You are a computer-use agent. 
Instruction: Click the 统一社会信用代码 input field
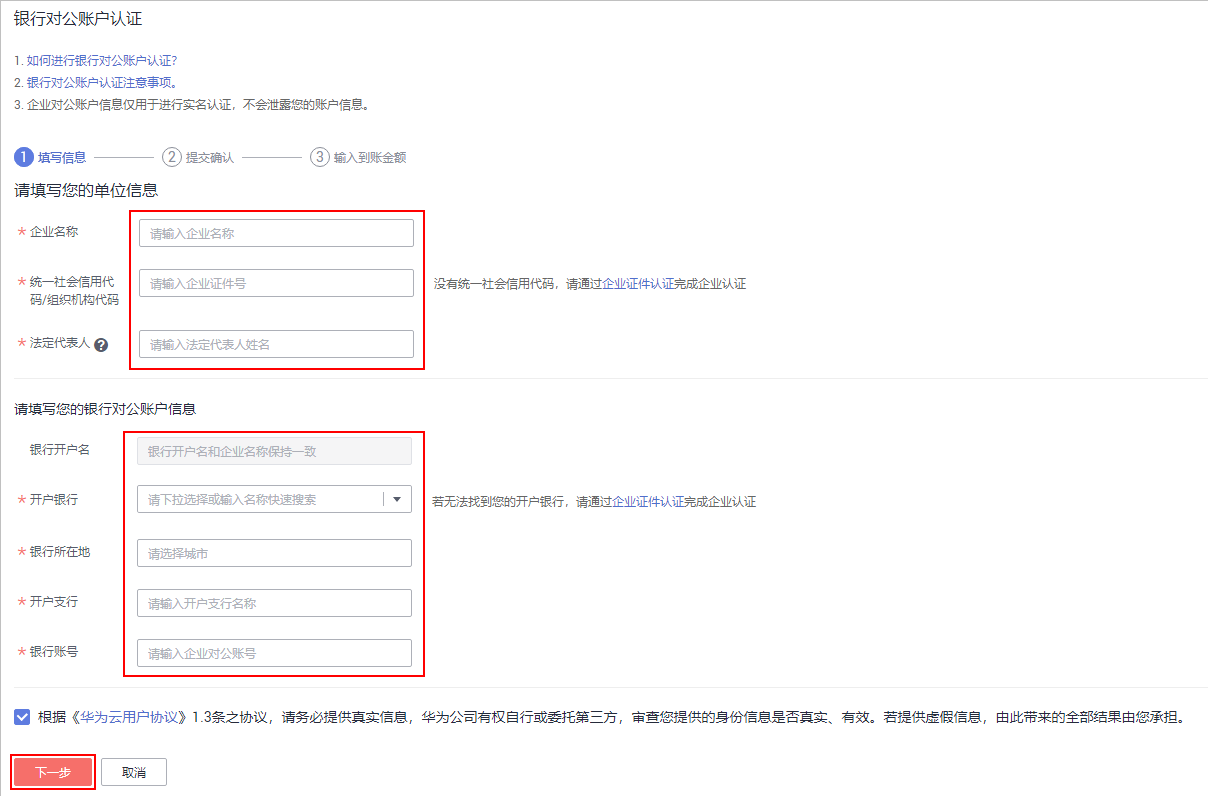[x=275, y=282]
